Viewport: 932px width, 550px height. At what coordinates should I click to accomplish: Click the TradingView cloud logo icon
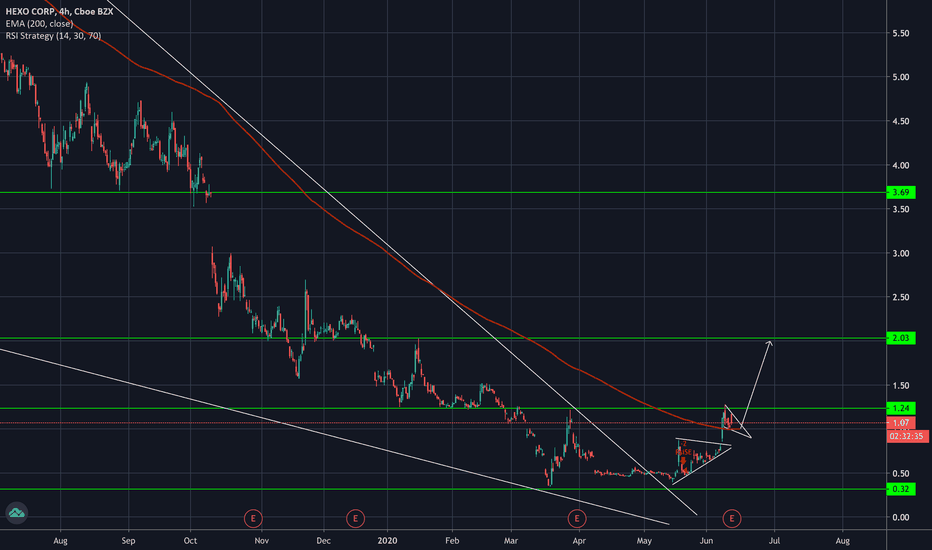[x=16, y=513]
